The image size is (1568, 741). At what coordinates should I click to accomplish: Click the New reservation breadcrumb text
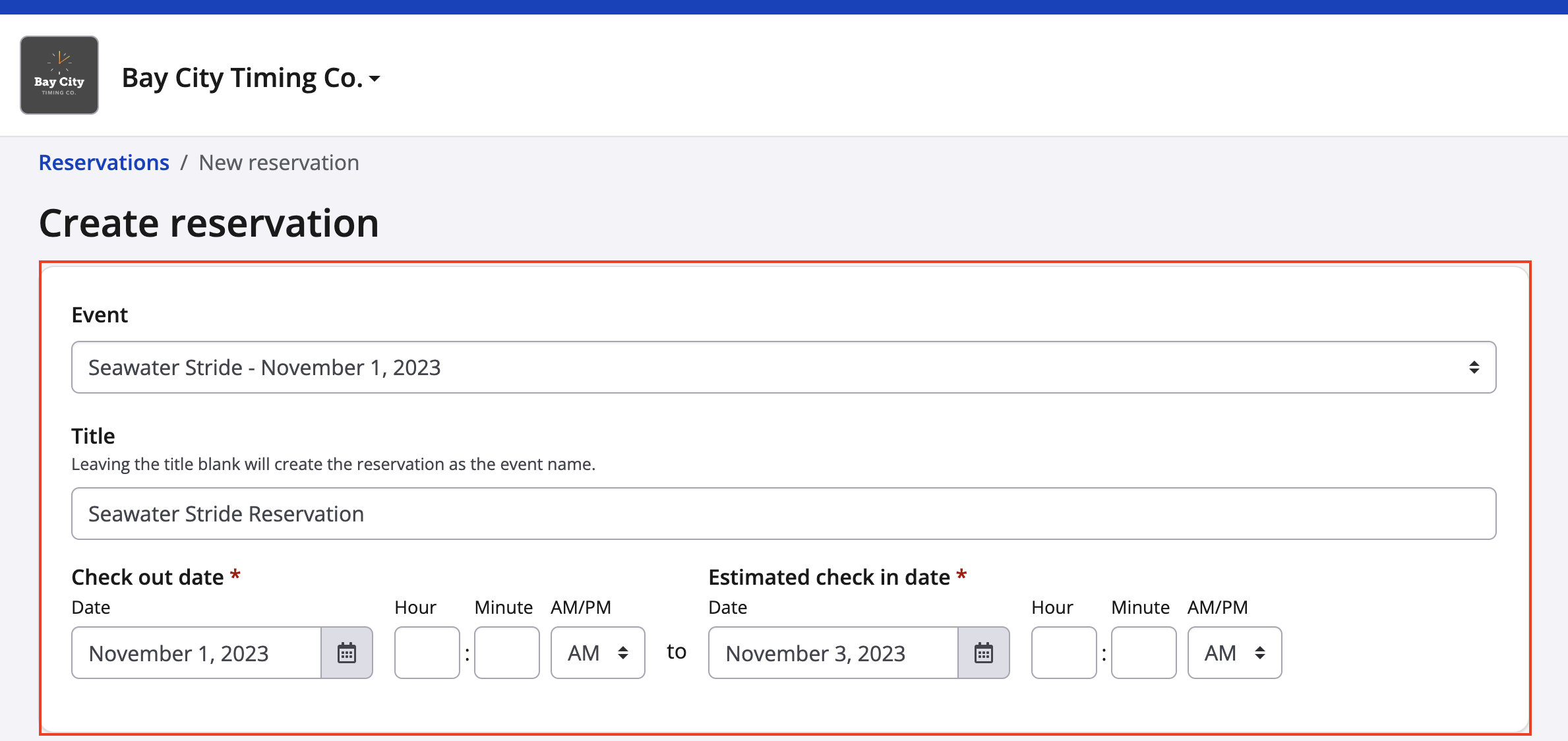279,163
